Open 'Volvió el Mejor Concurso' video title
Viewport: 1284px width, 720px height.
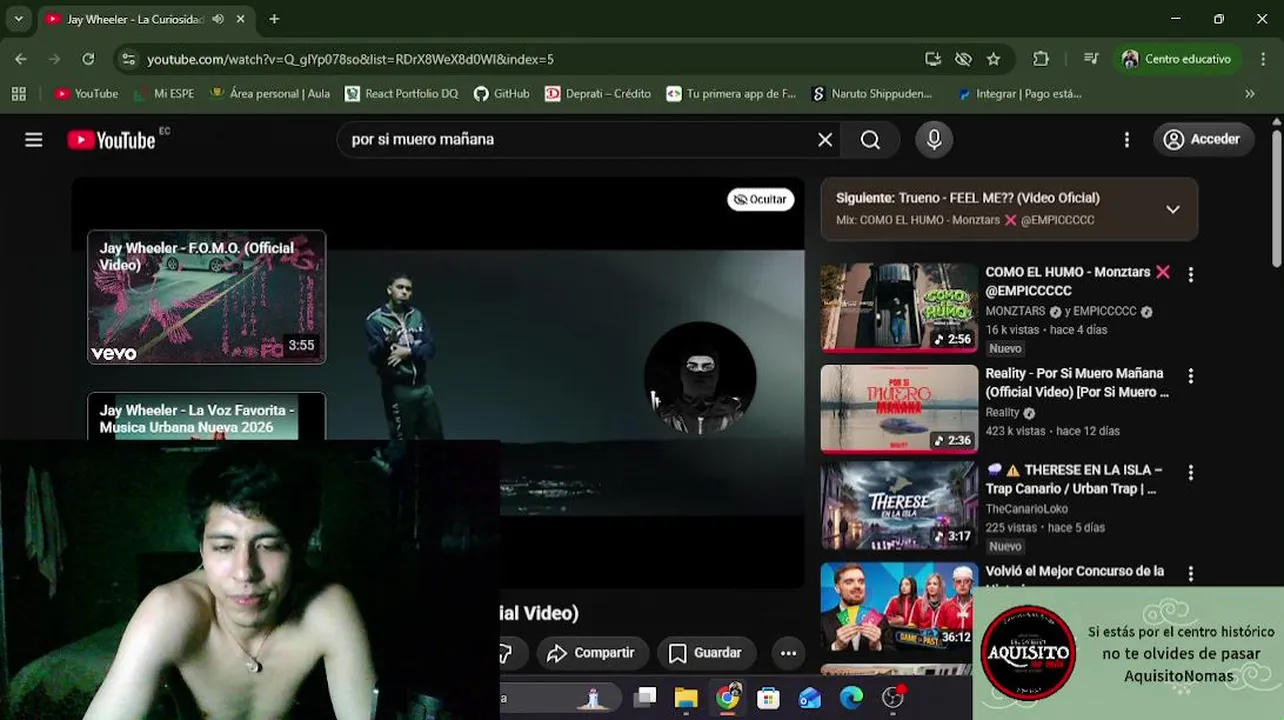pyautogui.click(x=1075, y=571)
